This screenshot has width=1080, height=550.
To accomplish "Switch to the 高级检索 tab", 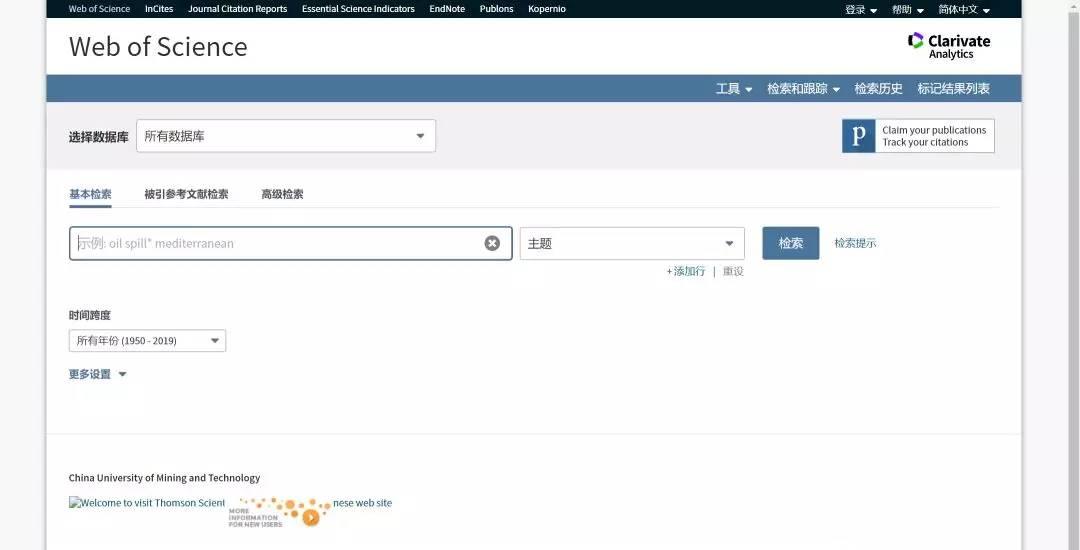I will click(282, 194).
